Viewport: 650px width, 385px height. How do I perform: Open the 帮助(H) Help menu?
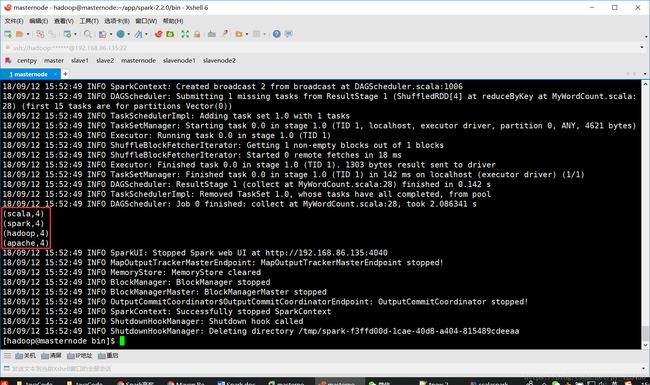pos(173,21)
